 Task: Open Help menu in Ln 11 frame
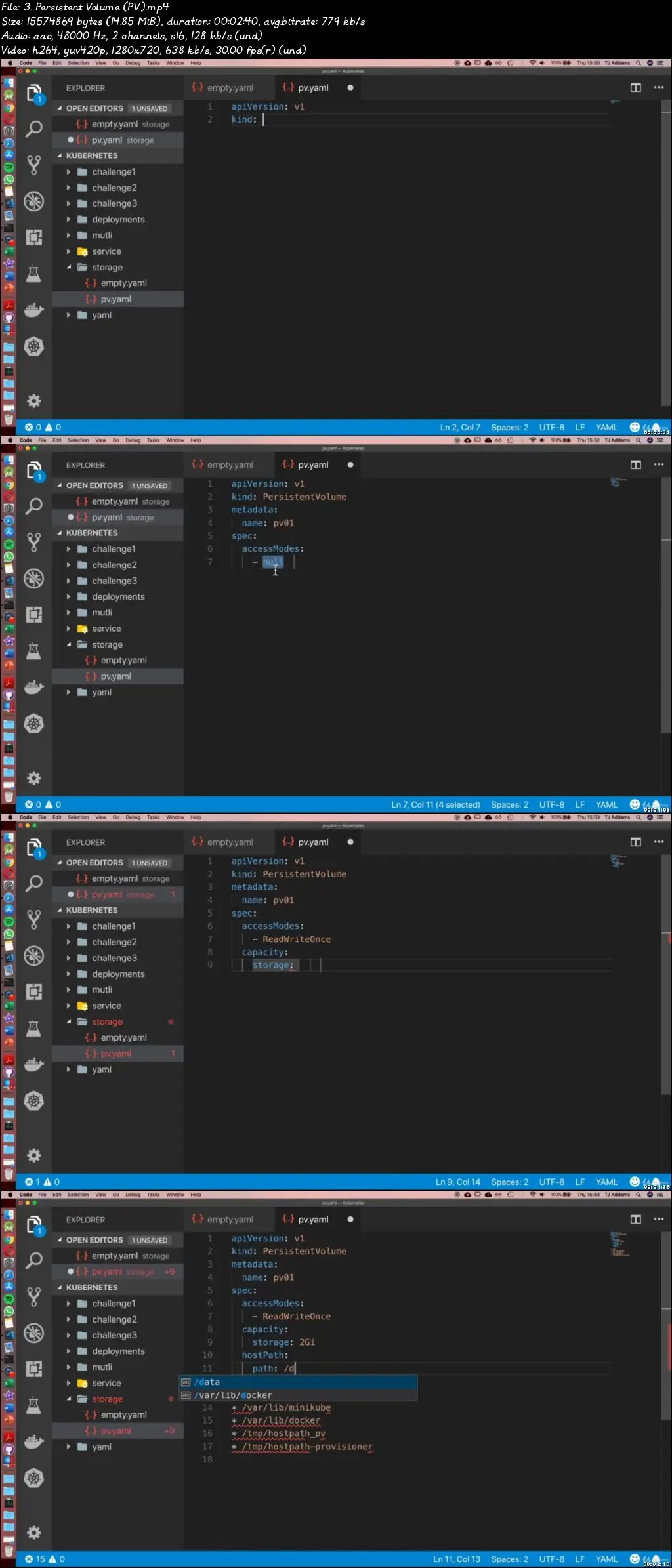pos(196,1195)
